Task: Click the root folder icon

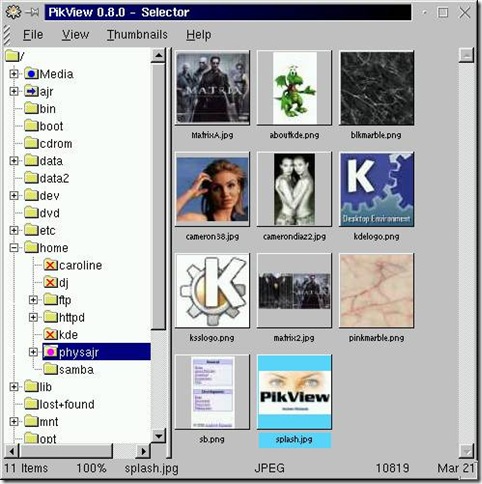Action: [x=12, y=56]
